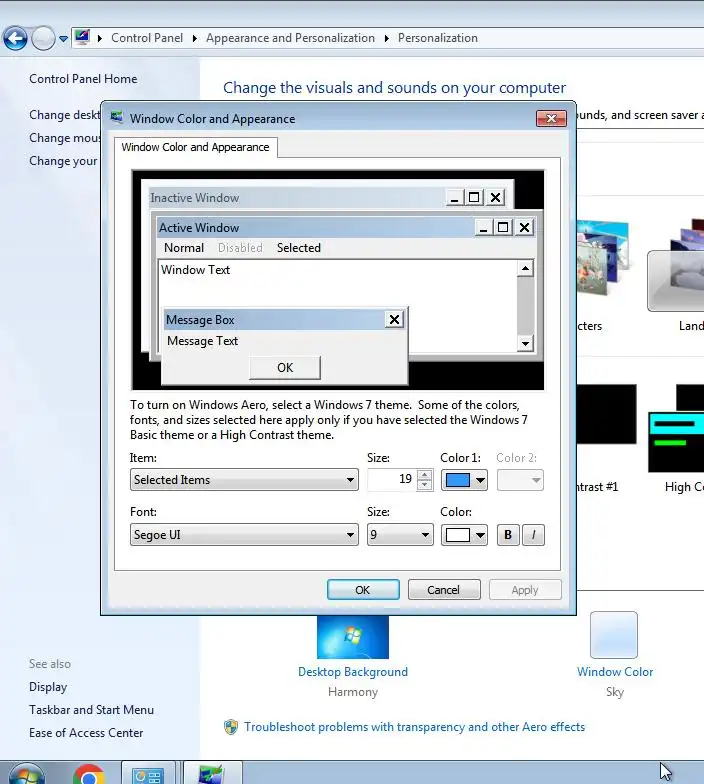This screenshot has height=784, width=704.
Task: Click Cancel in the dialog
Action: (x=444, y=590)
